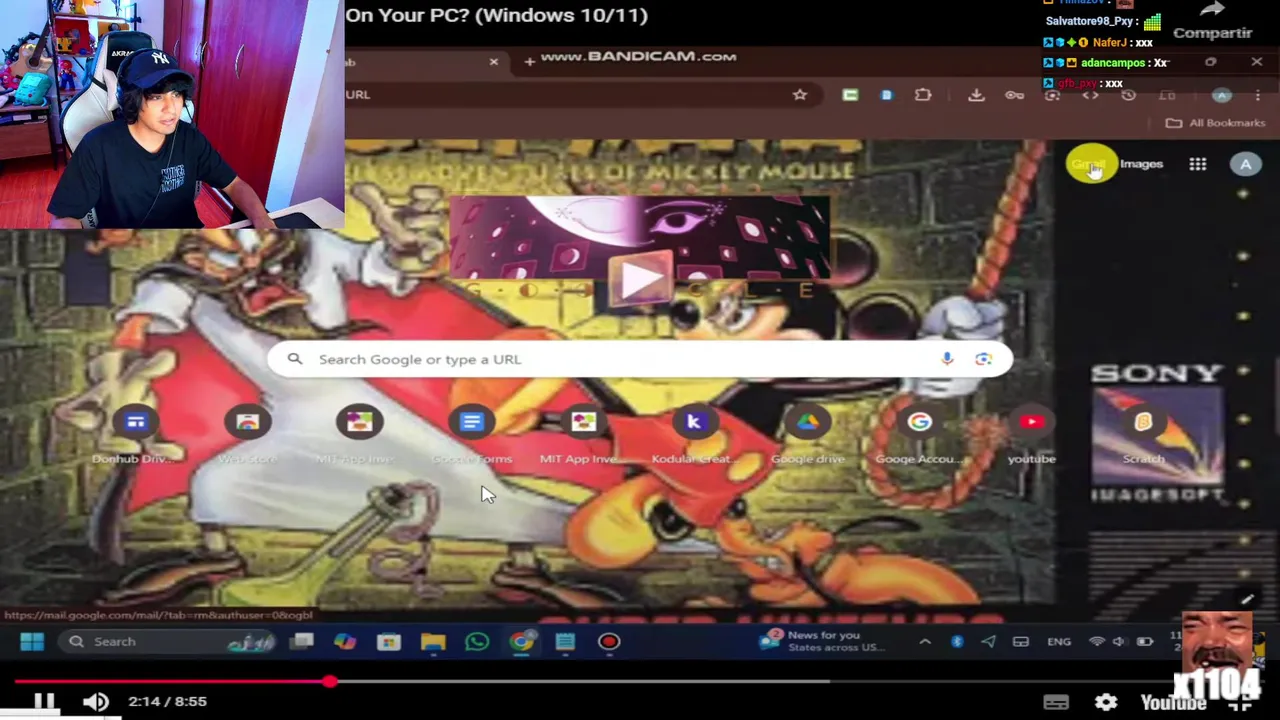Click the Search Google or type a URL box
The image size is (1280, 720).
[640, 359]
